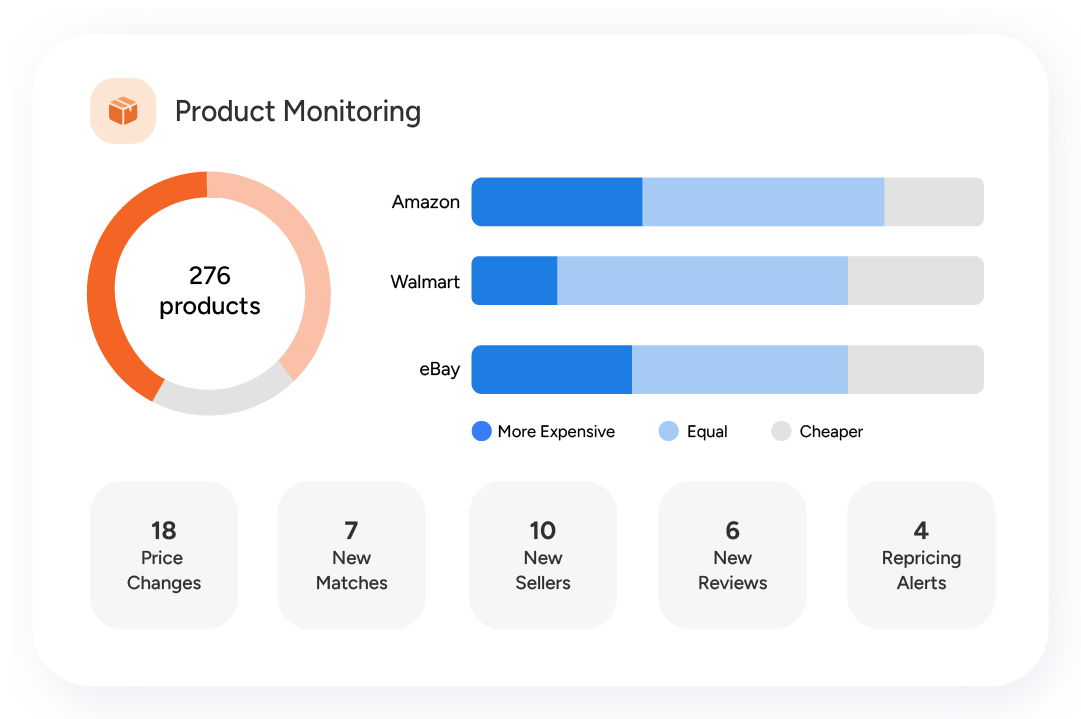Image resolution: width=1081 pixels, height=719 pixels.
Task: Click the Cheaper gray legend dot
Action: pyautogui.click(x=781, y=431)
